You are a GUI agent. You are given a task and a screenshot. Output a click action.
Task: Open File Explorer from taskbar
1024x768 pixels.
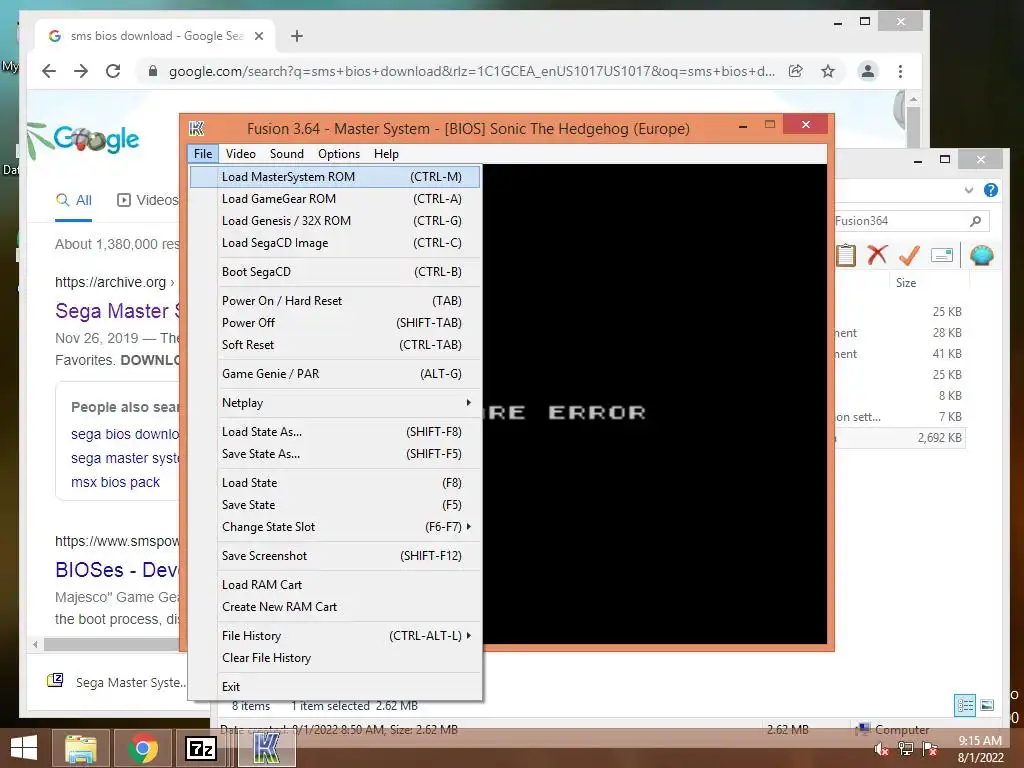[80, 748]
